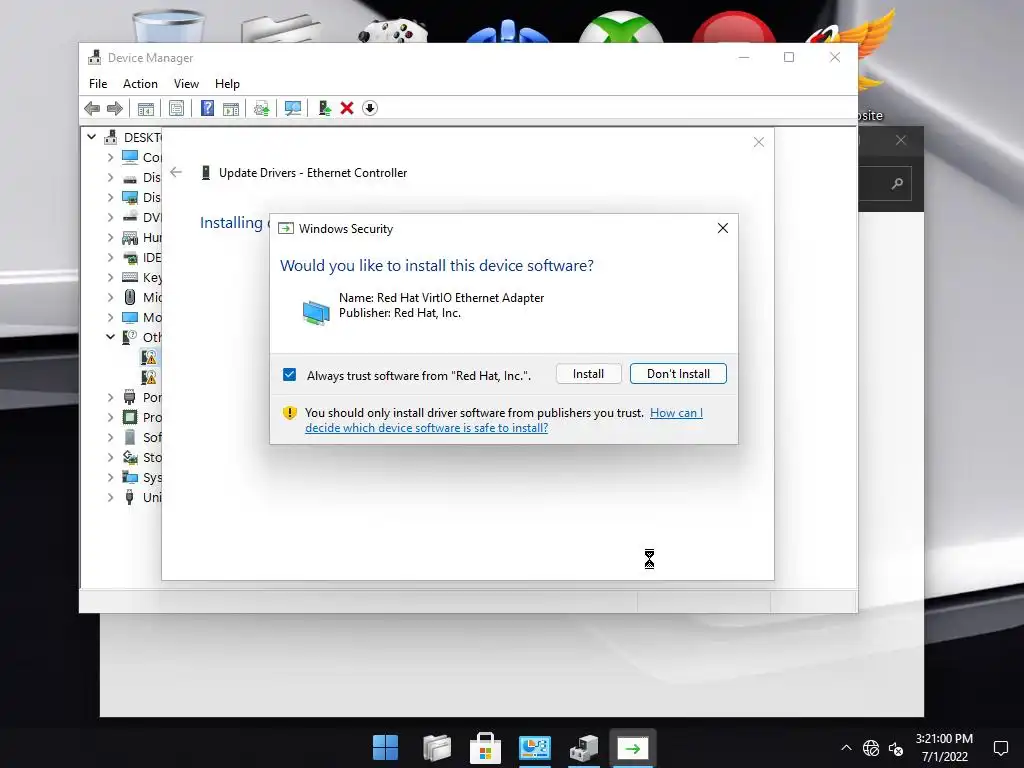
Task: Collapse the DESKTOP root tree node
Action: (x=91, y=137)
